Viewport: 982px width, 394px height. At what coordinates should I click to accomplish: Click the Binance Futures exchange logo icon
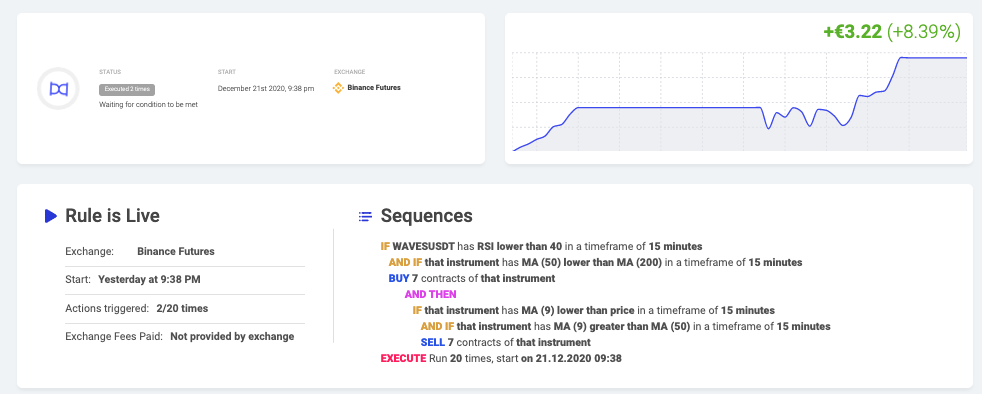338,88
